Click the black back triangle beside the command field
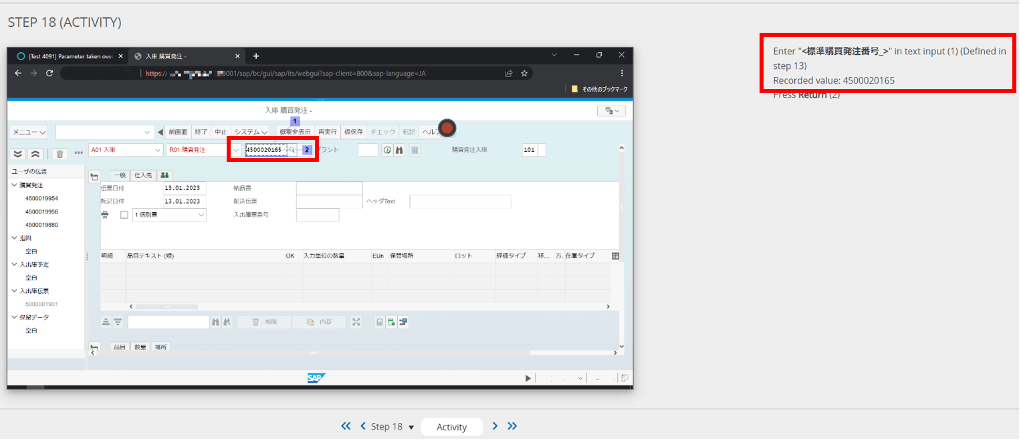1020x440 pixels. coord(160,131)
